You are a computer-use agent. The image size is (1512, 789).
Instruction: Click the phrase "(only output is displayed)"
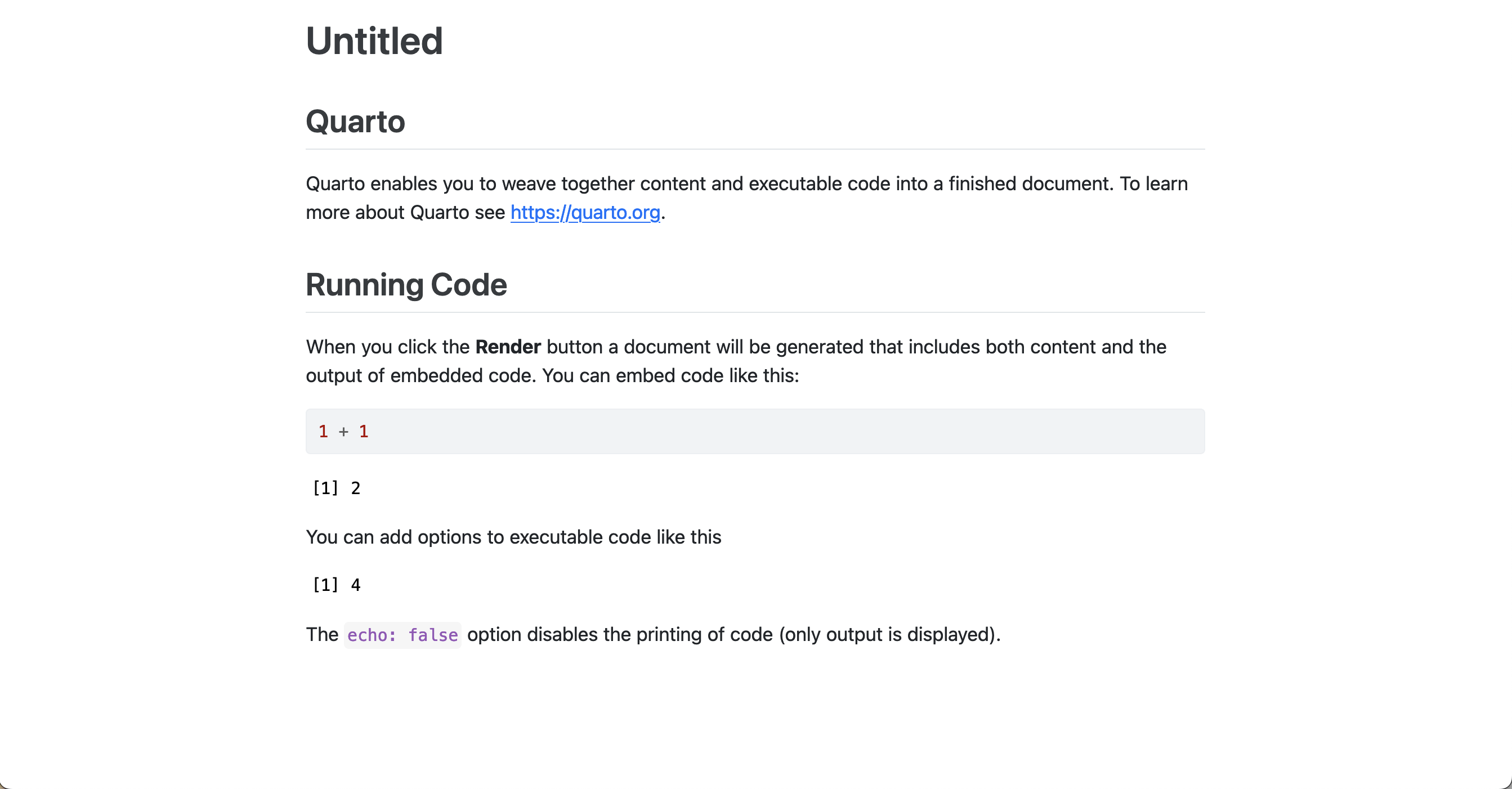(889, 635)
